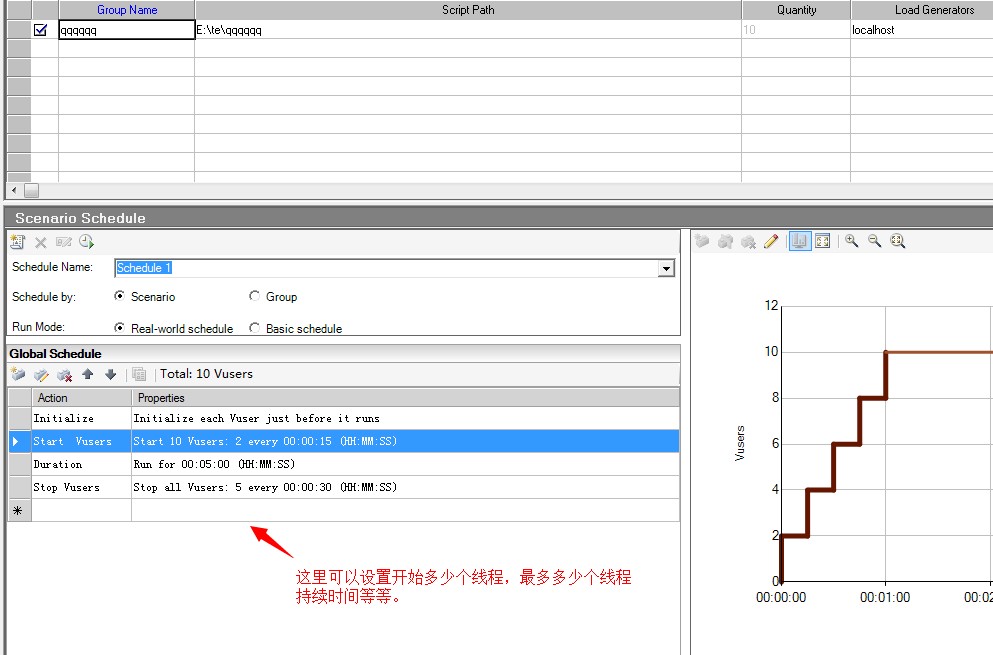
Task: Click the Script Path column header
Action: pos(468,10)
